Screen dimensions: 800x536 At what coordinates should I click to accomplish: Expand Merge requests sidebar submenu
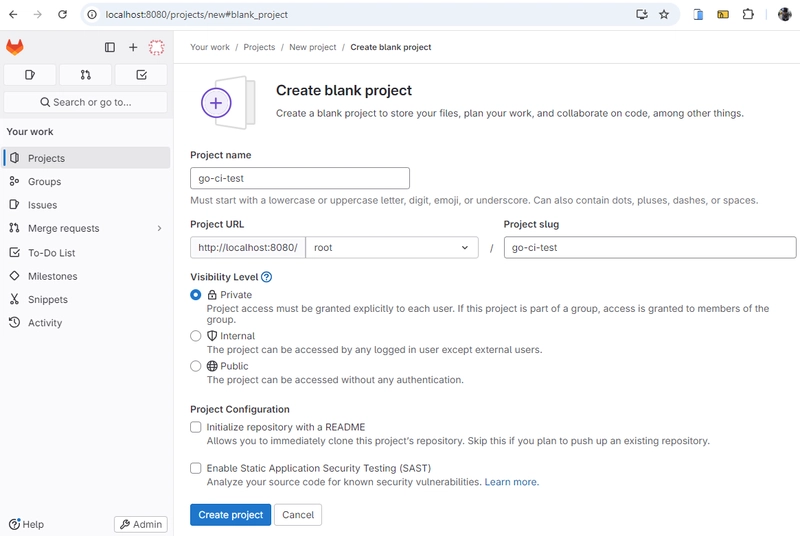159,229
